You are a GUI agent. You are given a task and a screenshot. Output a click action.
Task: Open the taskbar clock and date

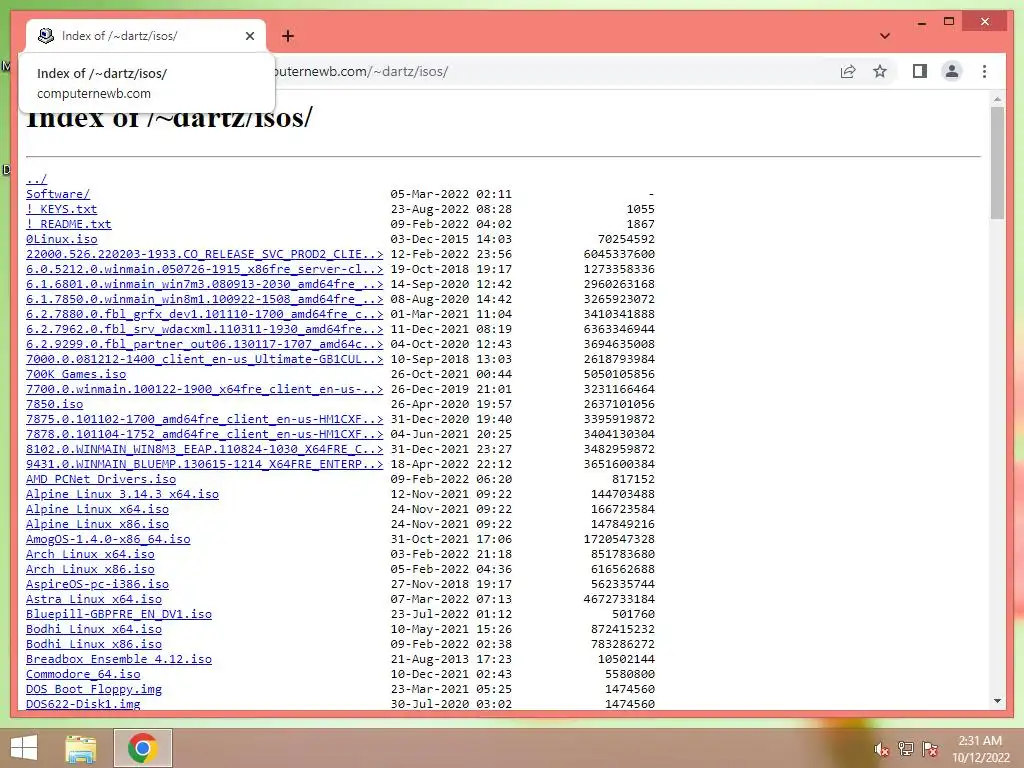980,749
